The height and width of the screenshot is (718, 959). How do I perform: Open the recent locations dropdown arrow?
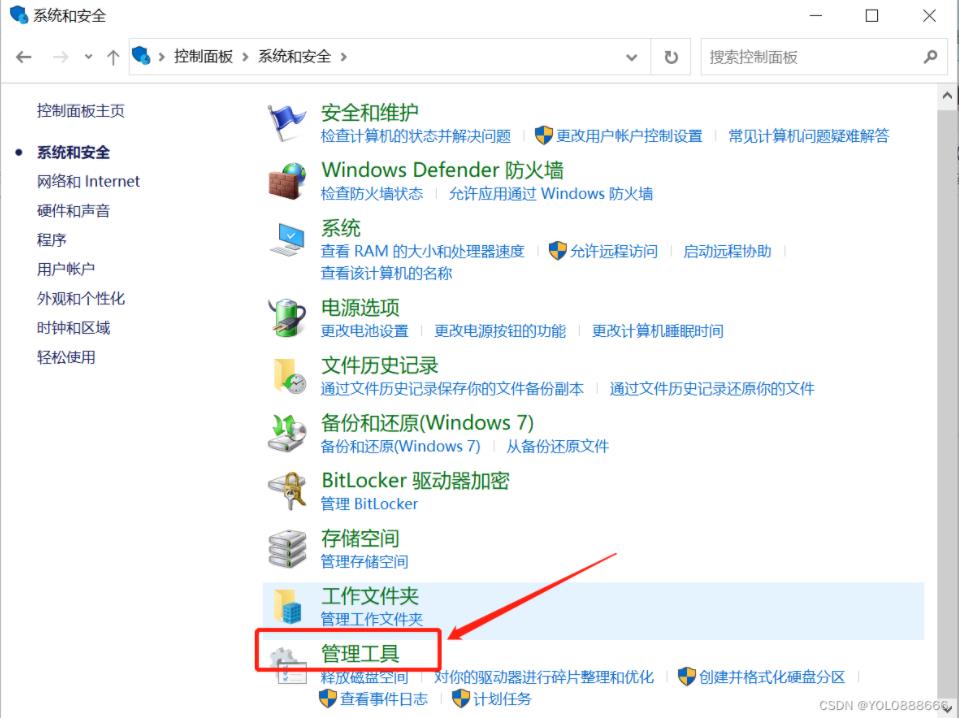(x=88, y=57)
